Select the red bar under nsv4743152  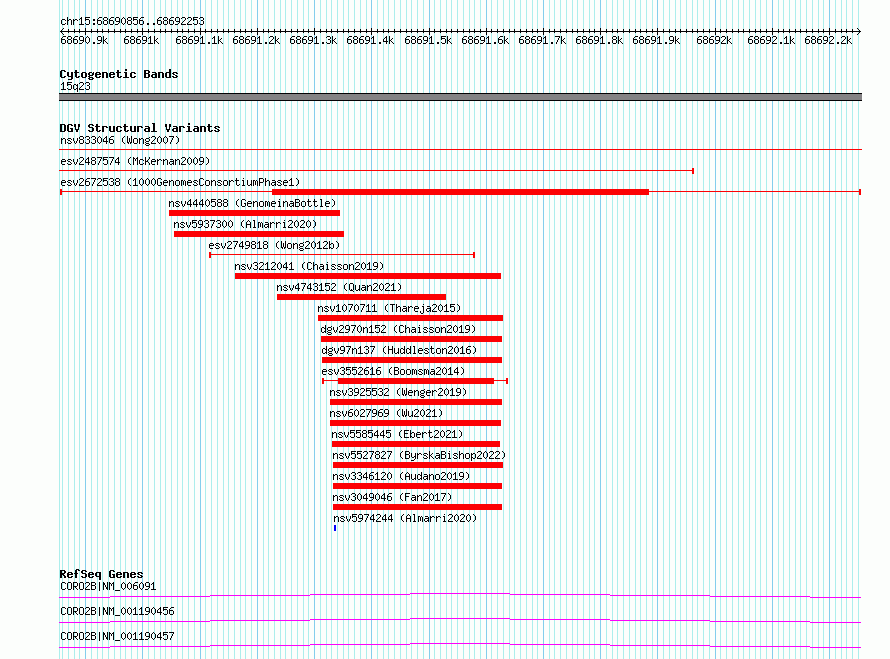(362, 297)
